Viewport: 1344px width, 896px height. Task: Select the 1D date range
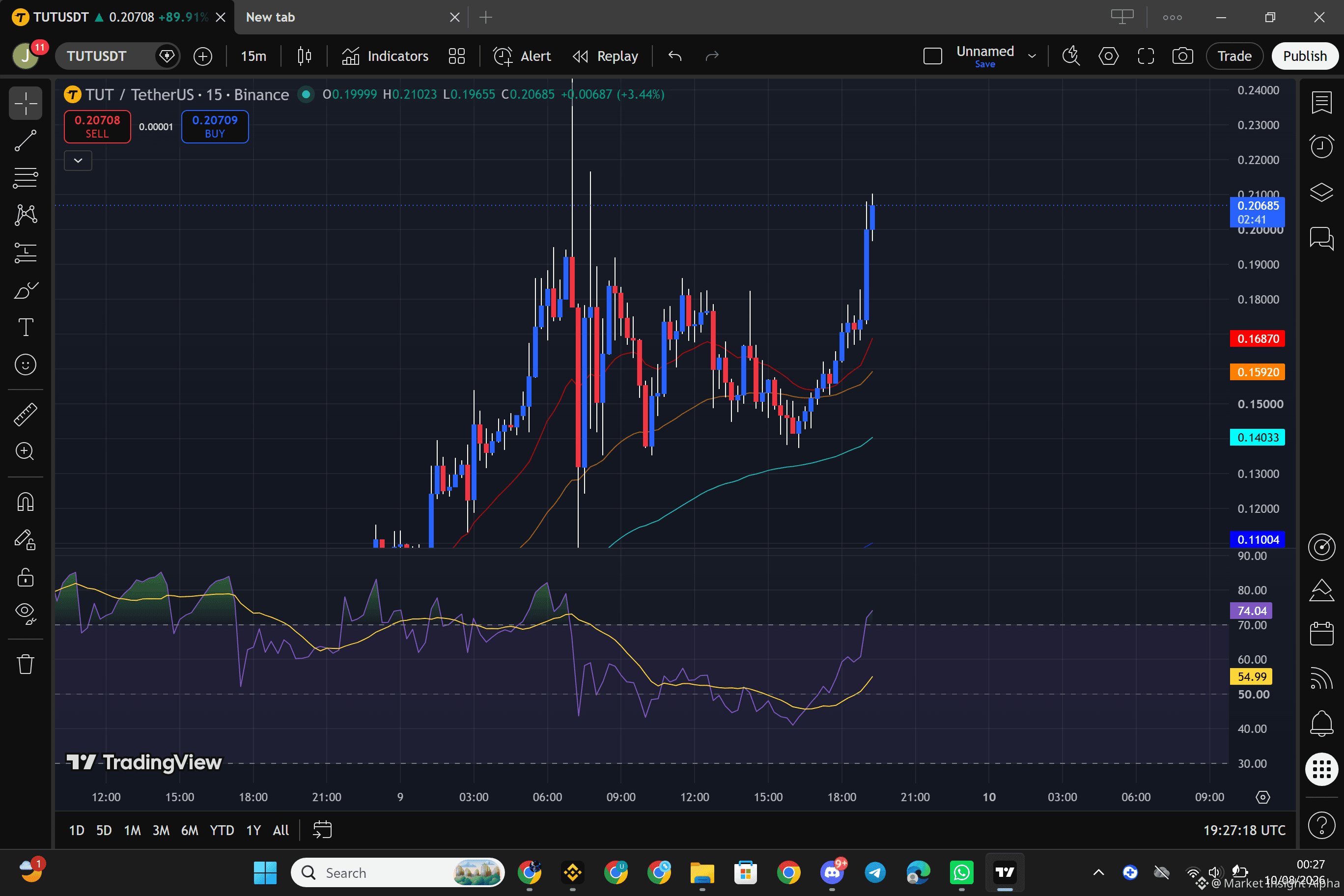pos(77,830)
